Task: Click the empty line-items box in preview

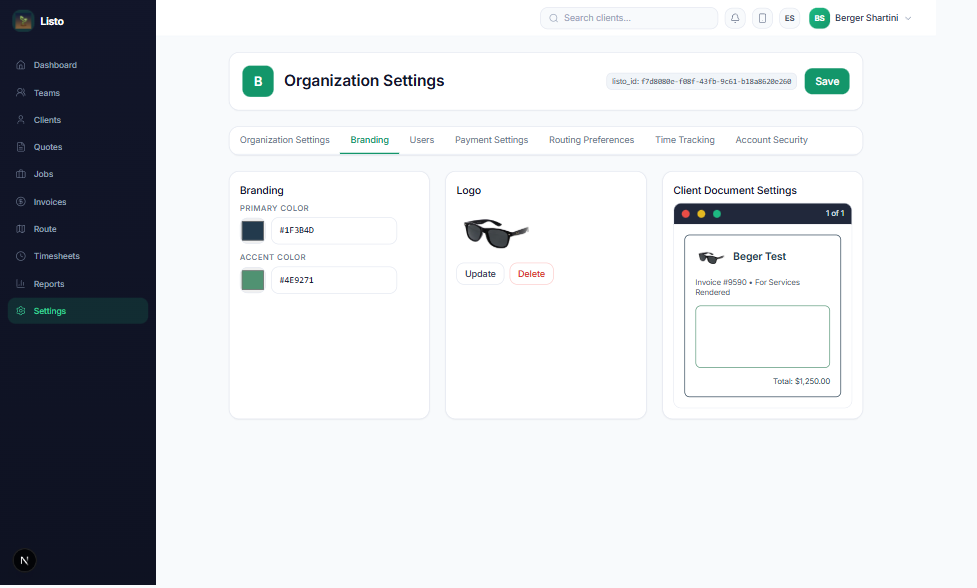Action: coord(762,336)
